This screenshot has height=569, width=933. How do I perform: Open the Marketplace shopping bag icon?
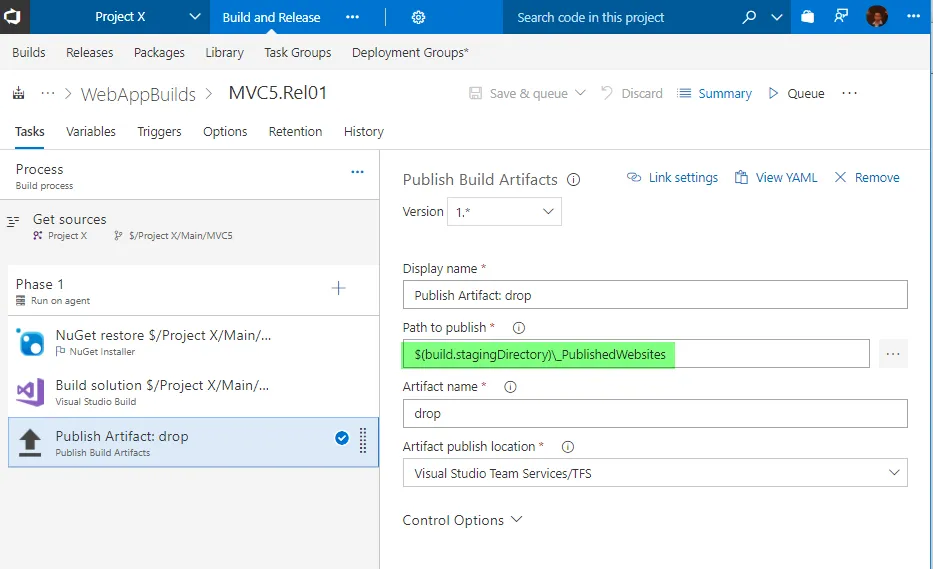pyautogui.click(x=807, y=17)
